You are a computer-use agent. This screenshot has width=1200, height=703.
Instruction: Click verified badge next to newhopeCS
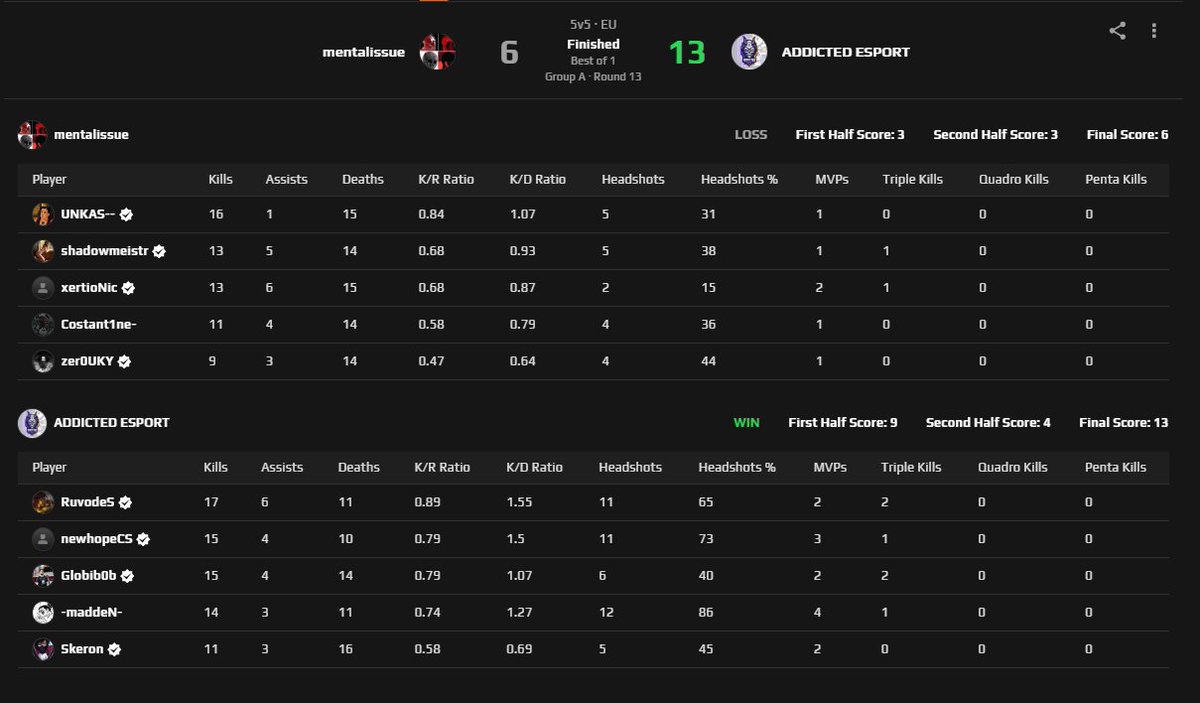point(143,539)
